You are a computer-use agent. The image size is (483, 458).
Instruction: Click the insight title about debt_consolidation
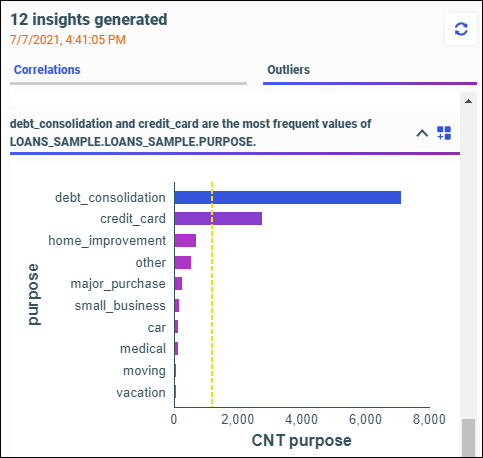(x=190, y=133)
